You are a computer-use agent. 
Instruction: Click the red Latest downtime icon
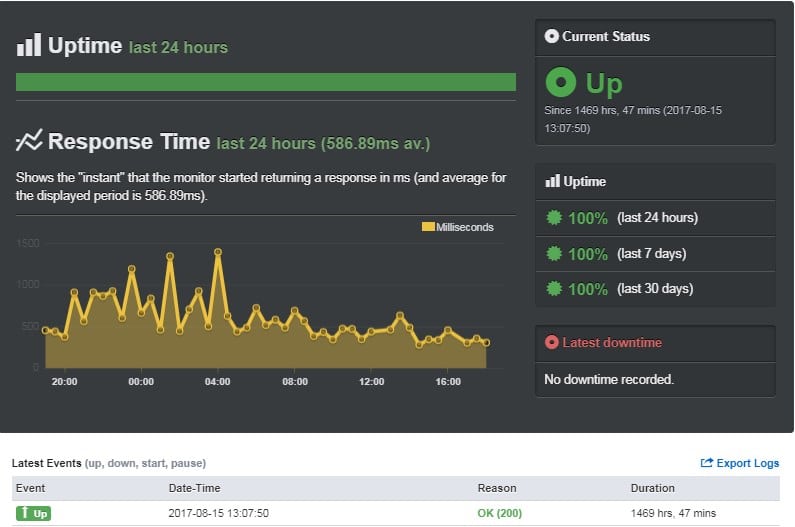[x=552, y=342]
